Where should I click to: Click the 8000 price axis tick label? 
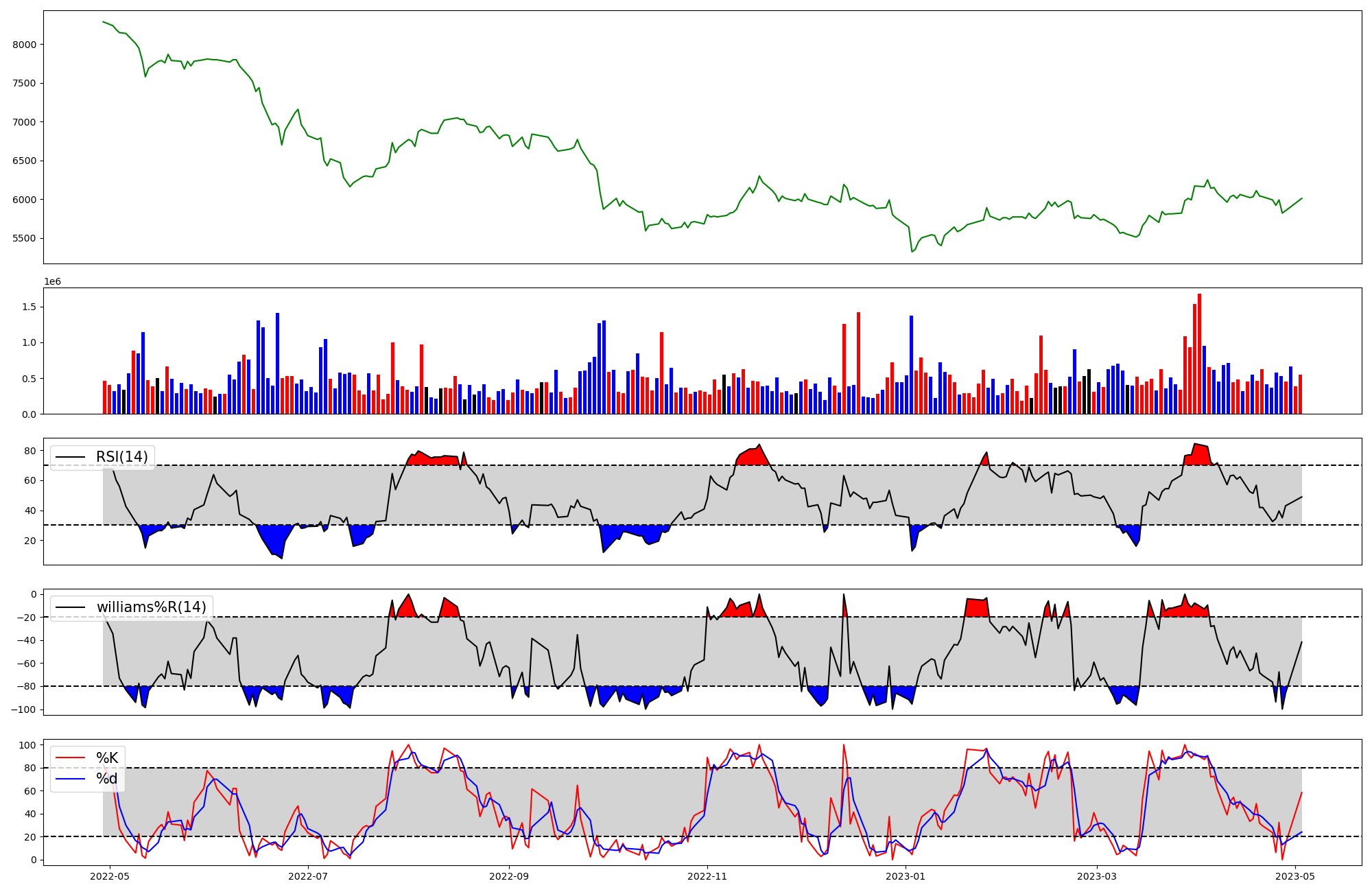coord(24,45)
